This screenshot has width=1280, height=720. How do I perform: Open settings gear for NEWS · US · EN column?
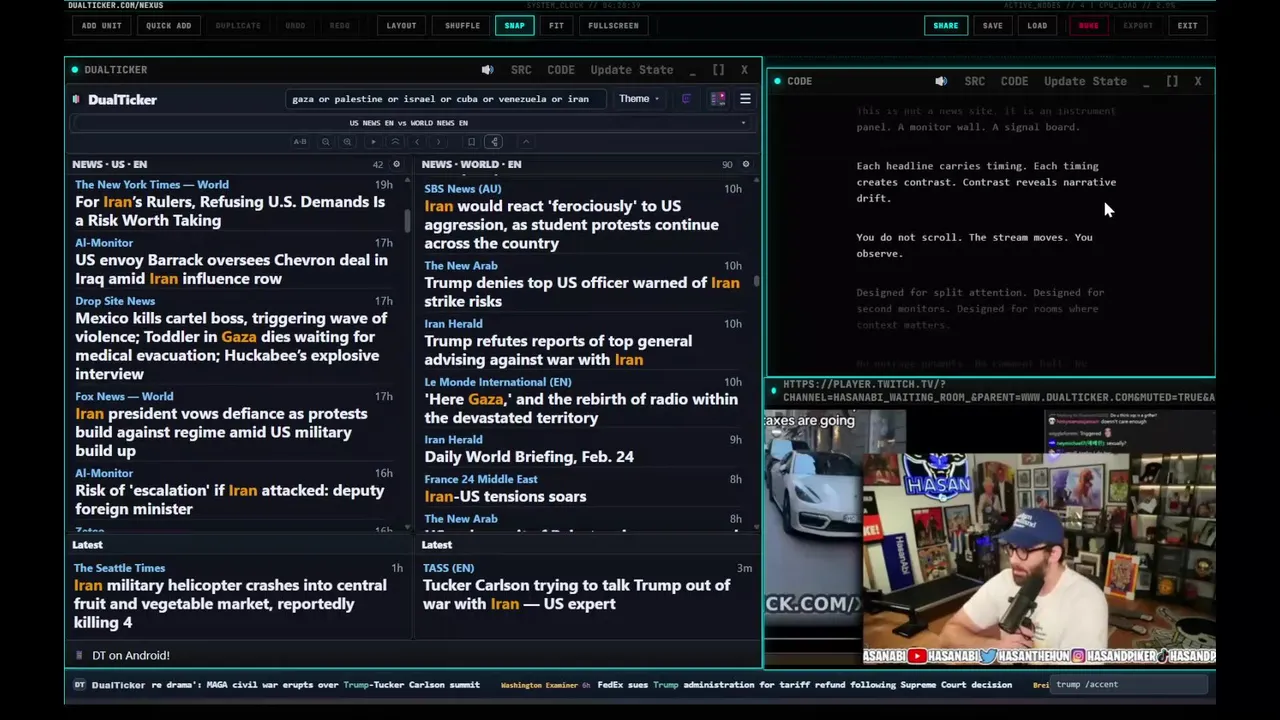click(396, 164)
